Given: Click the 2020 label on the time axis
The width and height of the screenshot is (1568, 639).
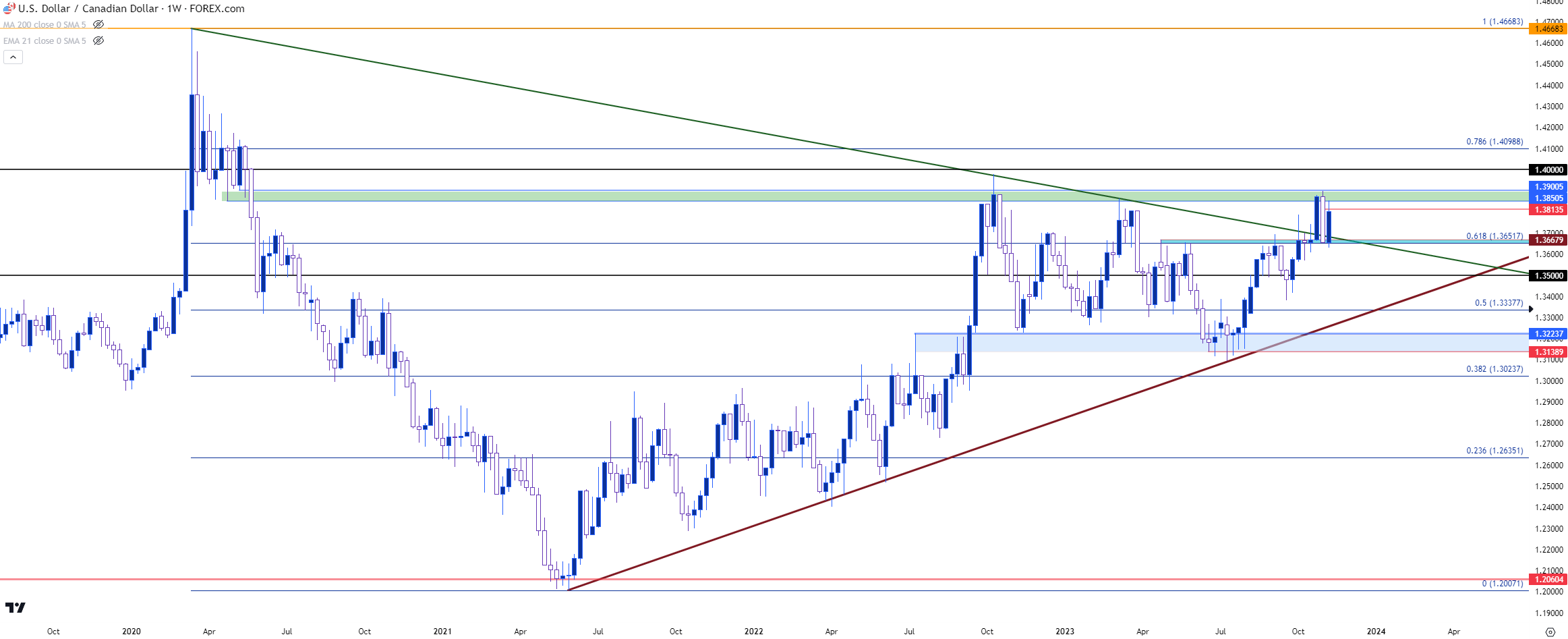Looking at the screenshot, I should (132, 632).
